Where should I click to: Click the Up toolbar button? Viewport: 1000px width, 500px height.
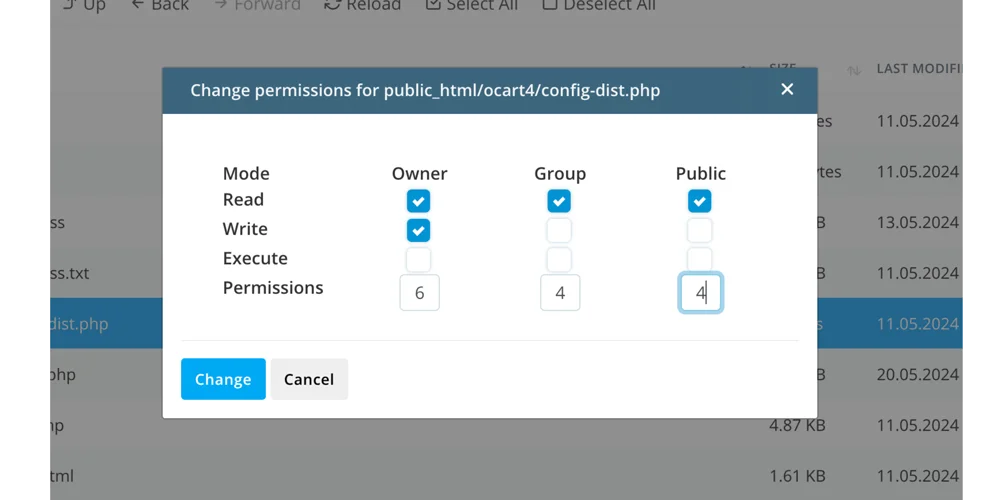pyautogui.click(x=84, y=5)
